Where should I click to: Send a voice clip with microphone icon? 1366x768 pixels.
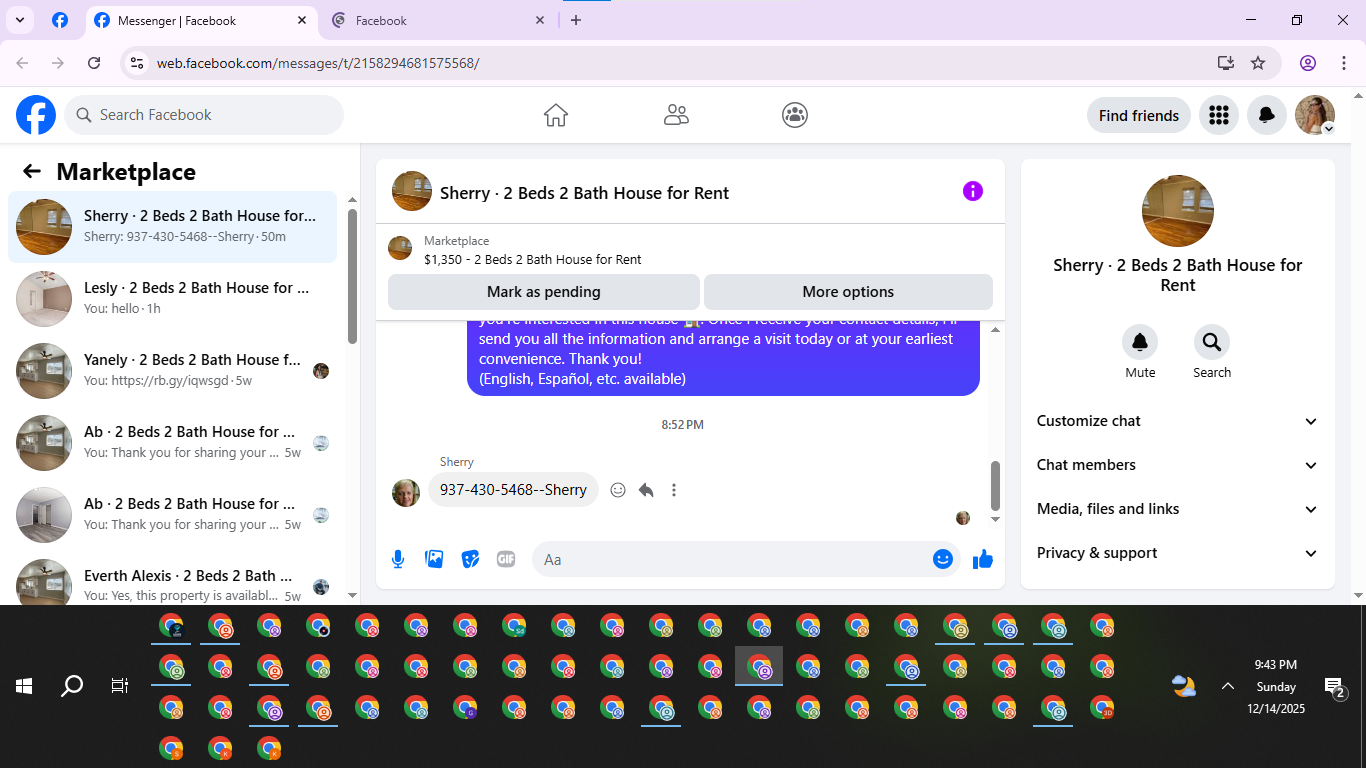pyautogui.click(x=398, y=559)
